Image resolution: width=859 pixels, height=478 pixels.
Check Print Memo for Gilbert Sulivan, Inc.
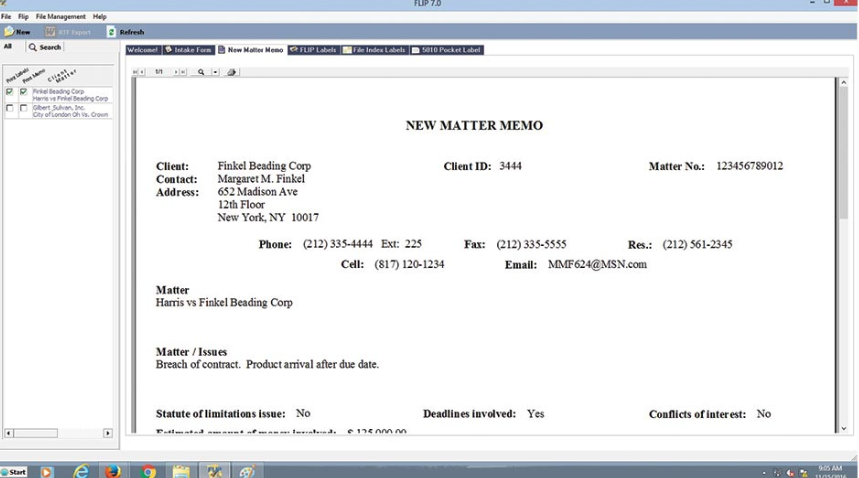[x=23, y=108]
